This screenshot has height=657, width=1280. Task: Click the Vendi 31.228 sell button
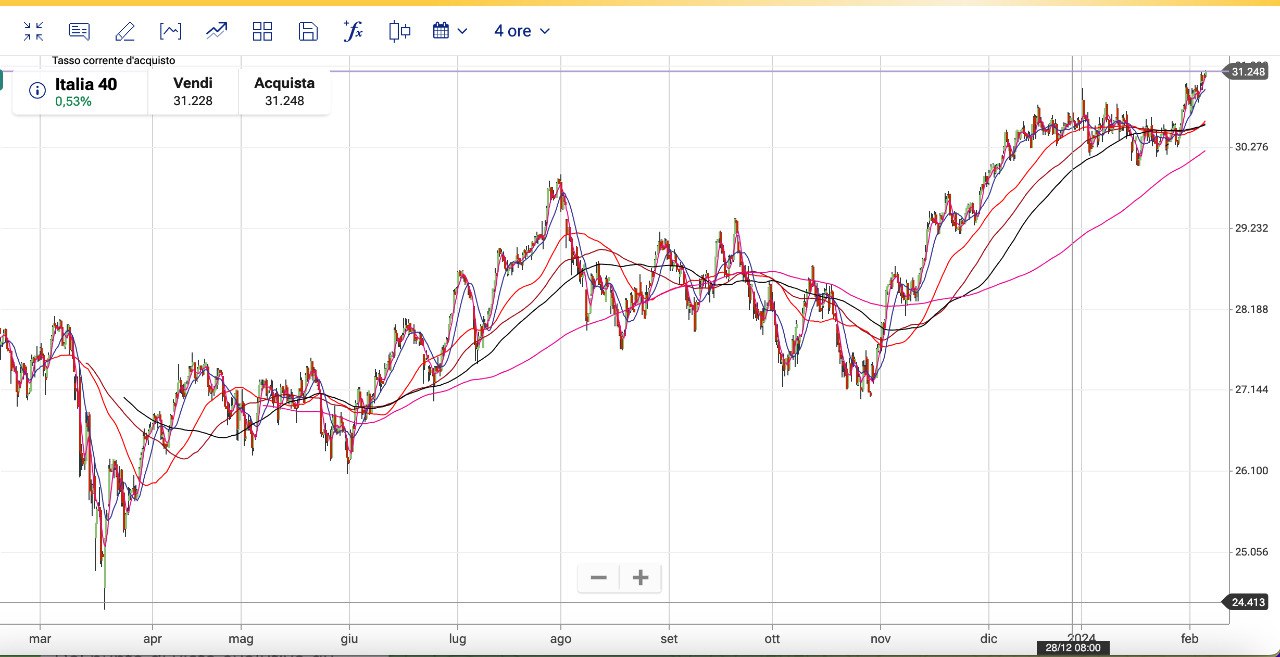pos(193,91)
